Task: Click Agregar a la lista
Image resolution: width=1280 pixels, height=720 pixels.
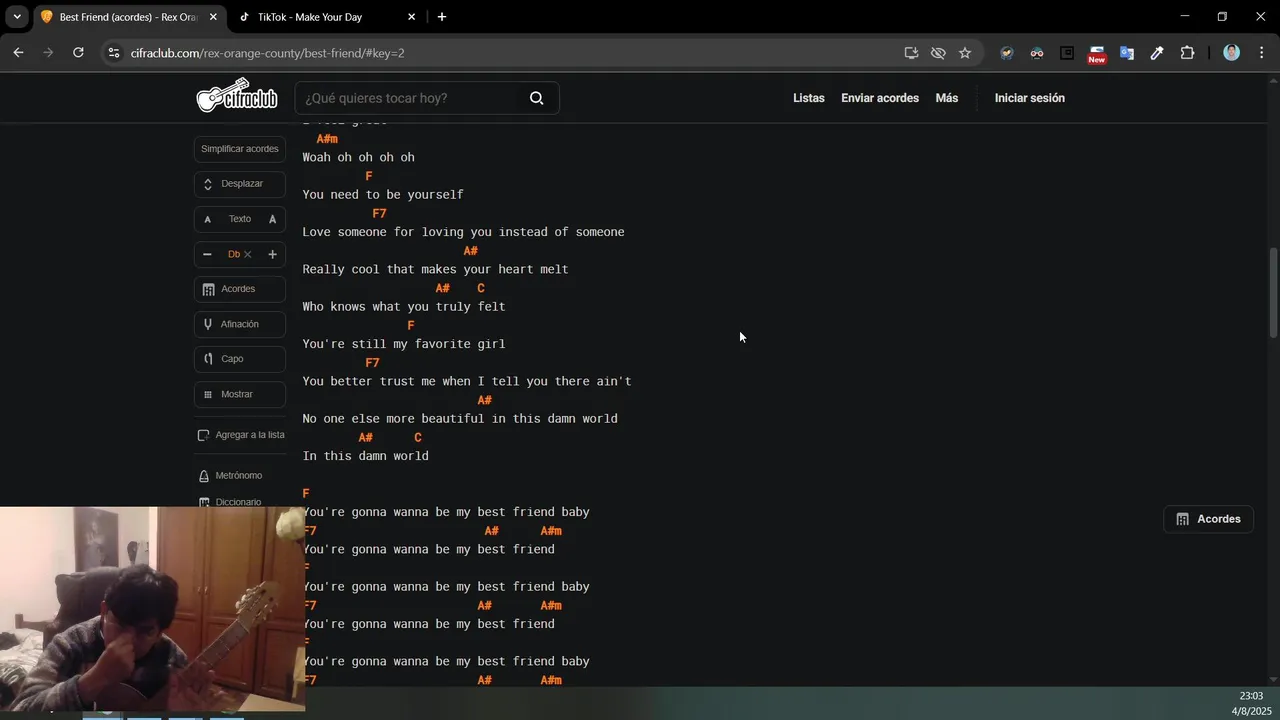Action: [241, 435]
